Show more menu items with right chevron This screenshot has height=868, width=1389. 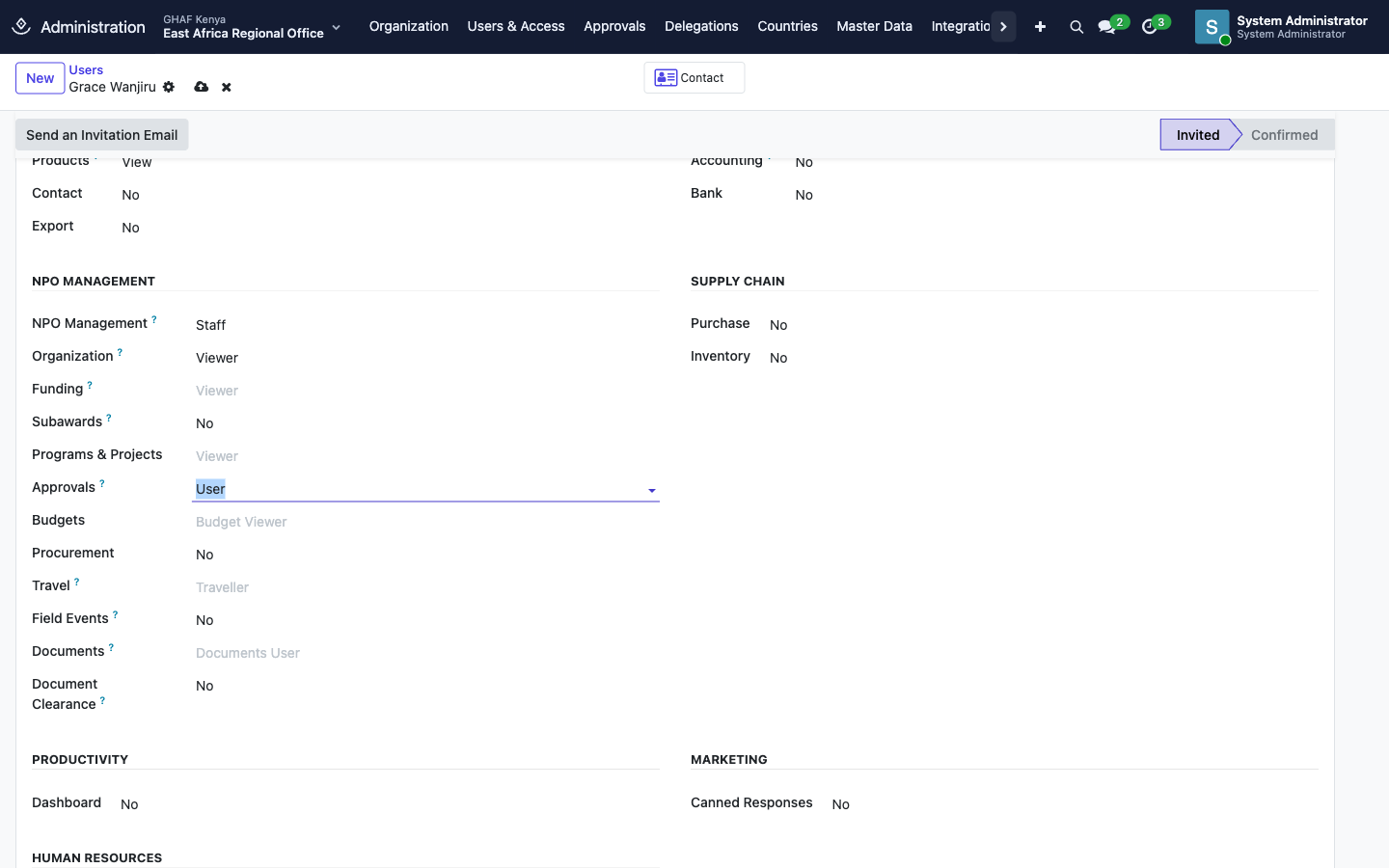click(x=1003, y=27)
